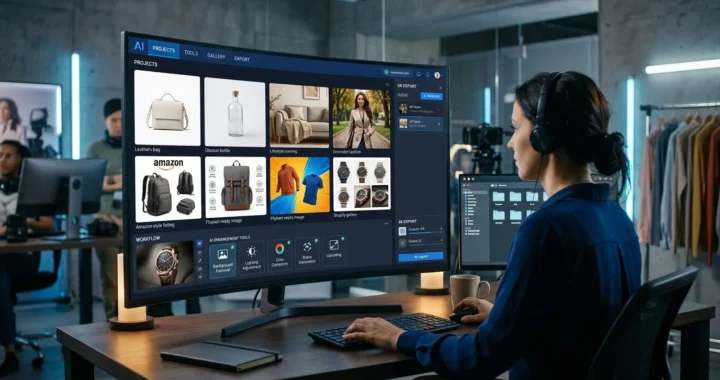The width and height of the screenshot is (720, 380).
Task: Click the blue button at bottom of export panel
Action: pyautogui.click(x=421, y=257)
